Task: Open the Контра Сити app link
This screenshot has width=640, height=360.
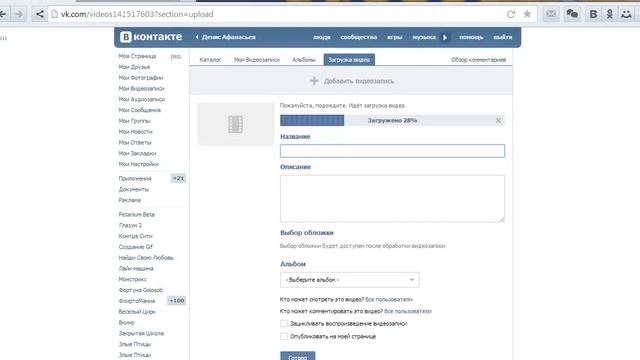Action: (136, 236)
